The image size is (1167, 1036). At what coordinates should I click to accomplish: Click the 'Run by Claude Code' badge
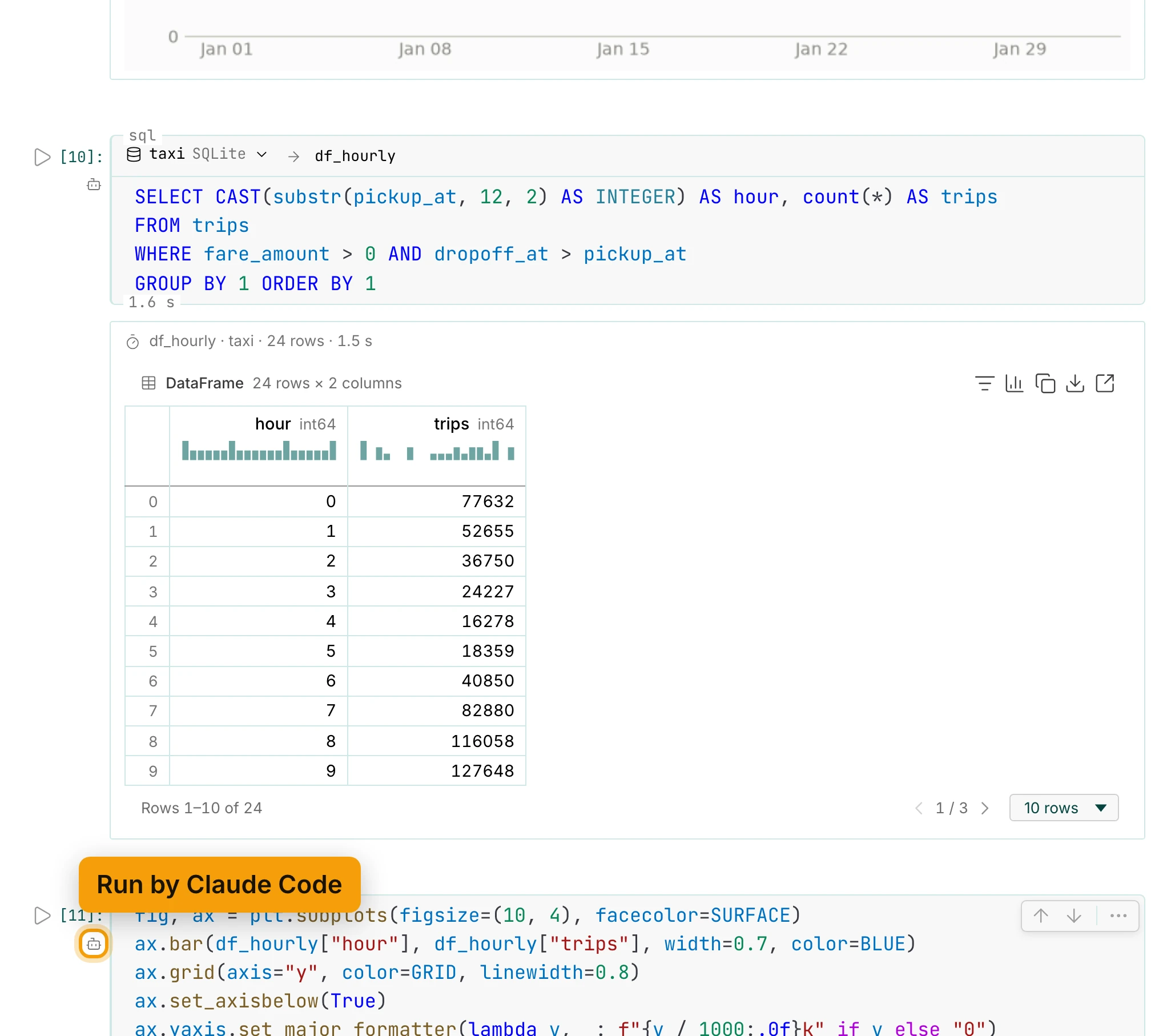tap(220, 884)
